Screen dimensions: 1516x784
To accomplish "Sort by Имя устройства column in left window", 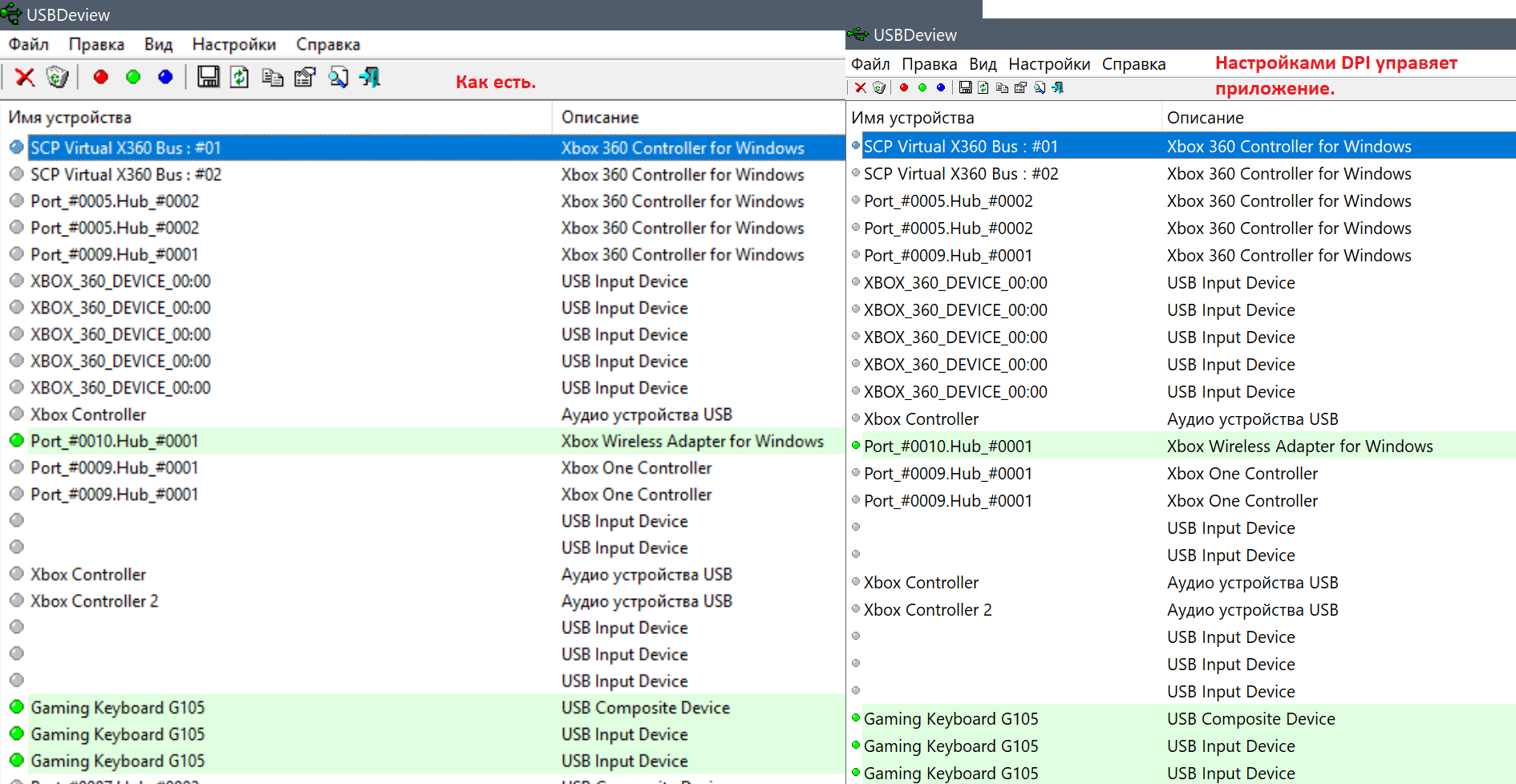I will (x=276, y=117).
